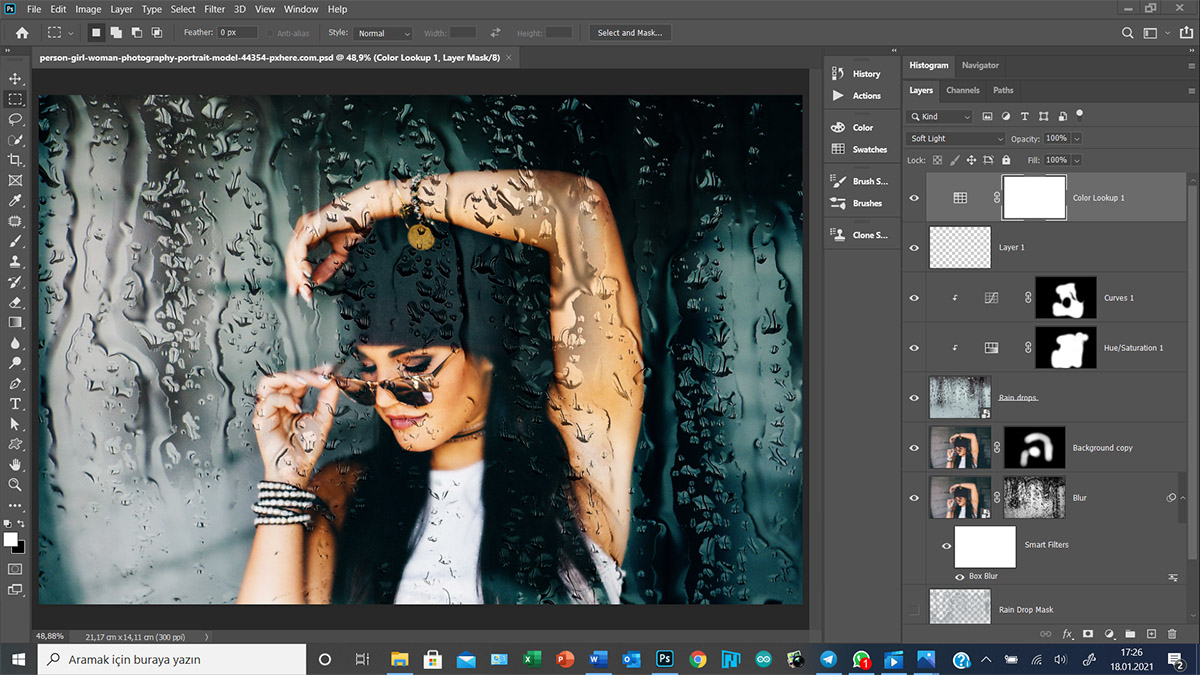This screenshot has width=1200, height=675.
Task: Click the delete layer trash icon
Action: 1172,634
